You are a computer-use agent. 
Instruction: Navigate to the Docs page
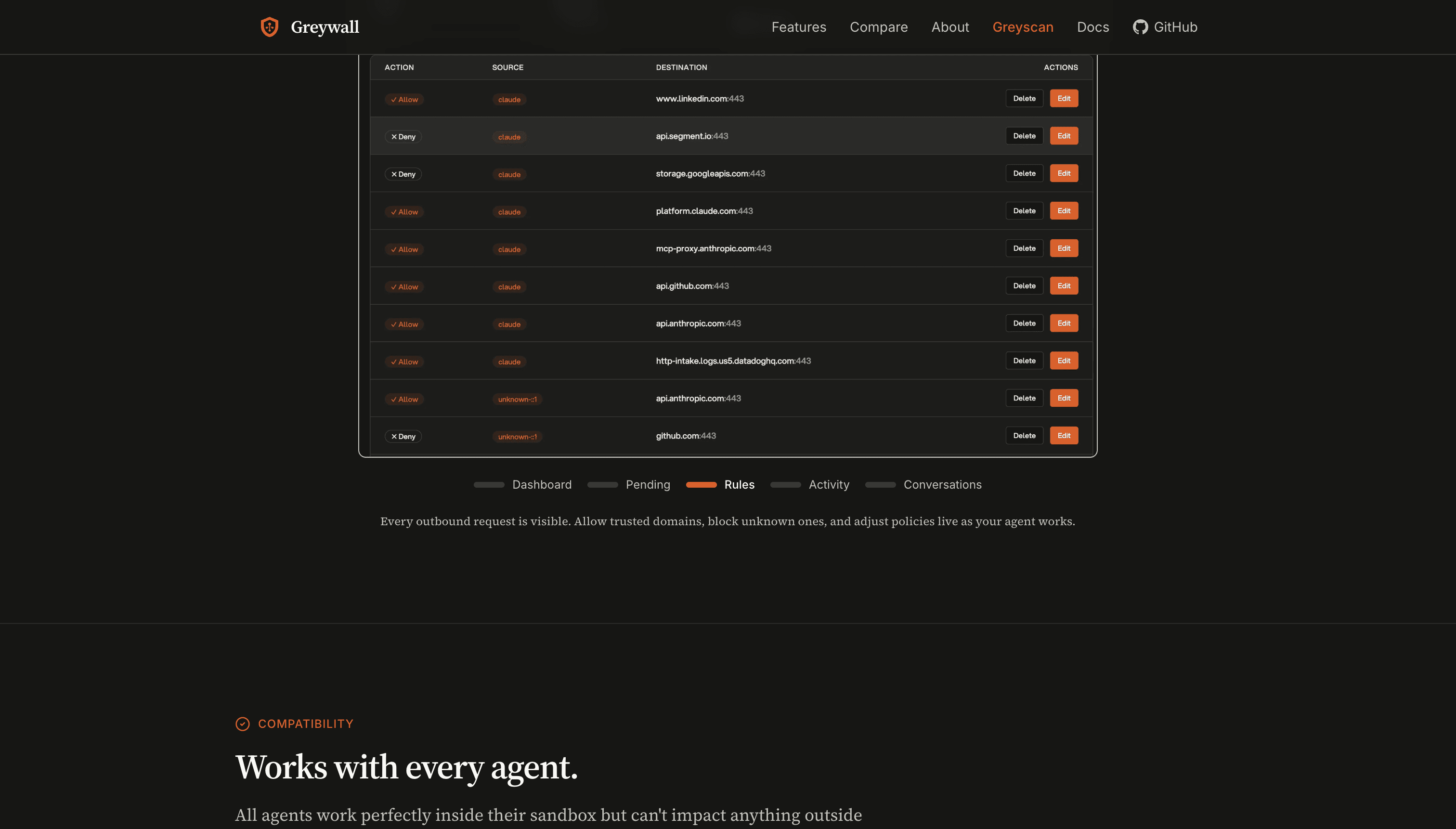tap(1092, 27)
